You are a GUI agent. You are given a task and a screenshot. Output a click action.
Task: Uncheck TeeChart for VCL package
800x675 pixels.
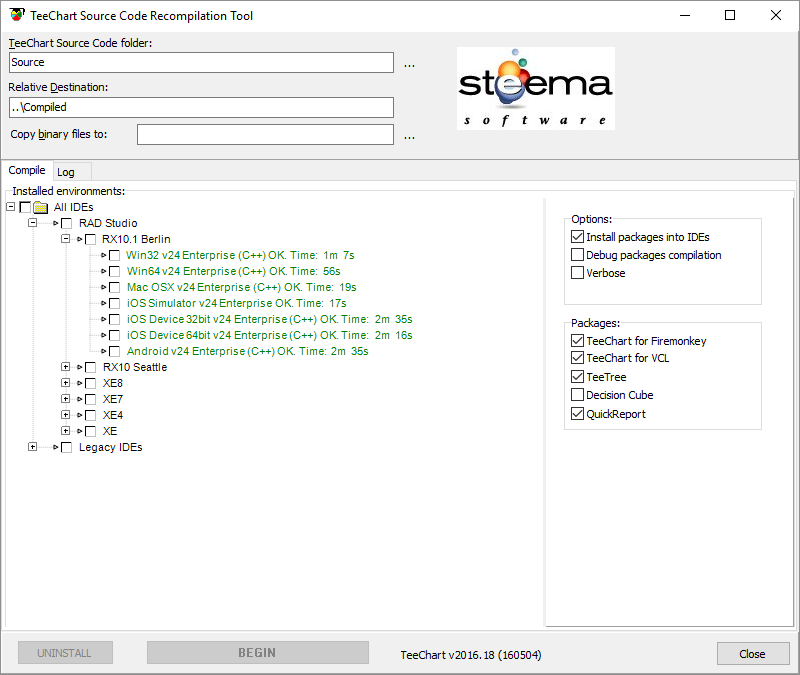[578, 358]
